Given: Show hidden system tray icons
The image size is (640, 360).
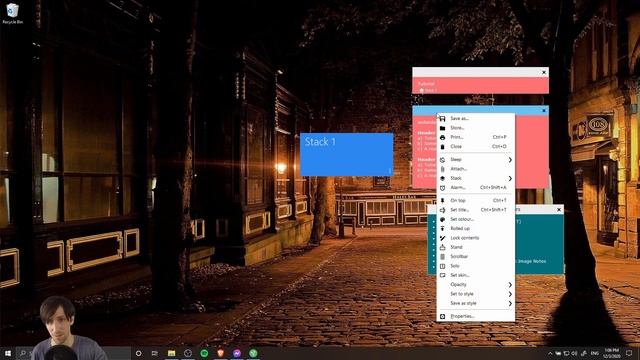Looking at the screenshot, I should coord(550,353).
